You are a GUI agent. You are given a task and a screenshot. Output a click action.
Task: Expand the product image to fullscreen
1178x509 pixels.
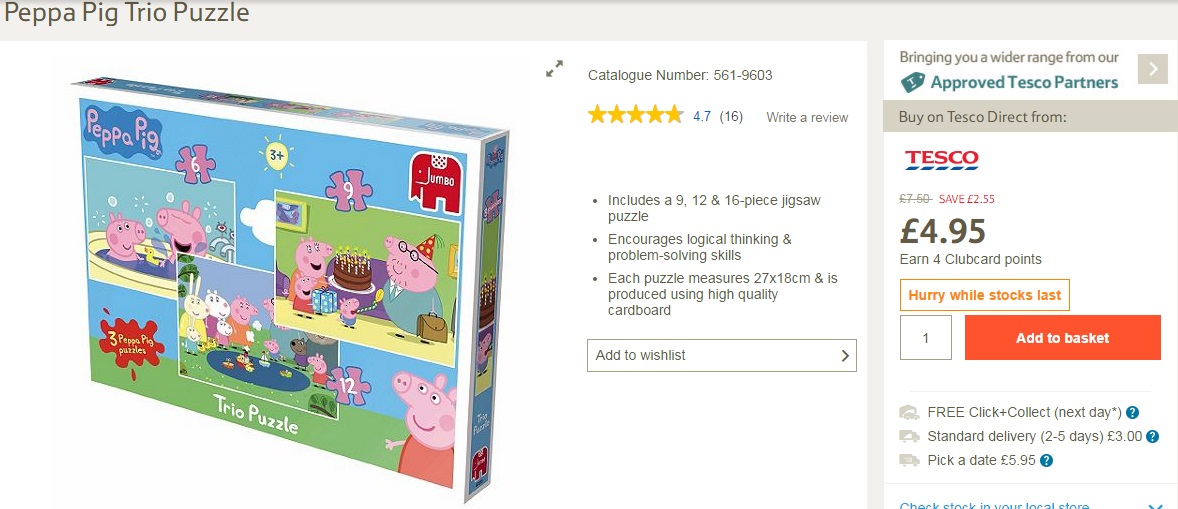(x=554, y=69)
